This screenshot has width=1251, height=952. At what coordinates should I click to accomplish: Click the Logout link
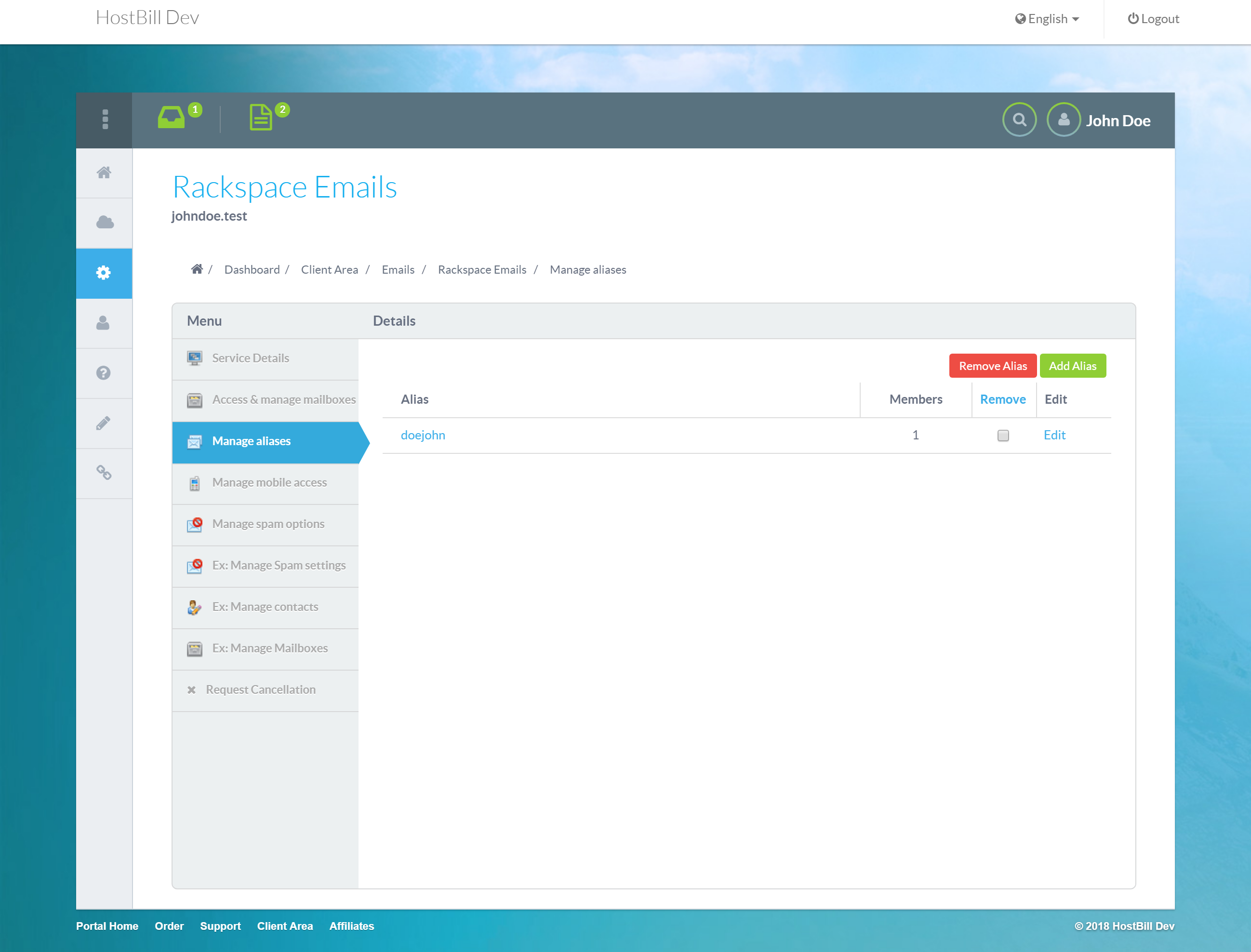pyautogui.click(x=1153, y=19)
